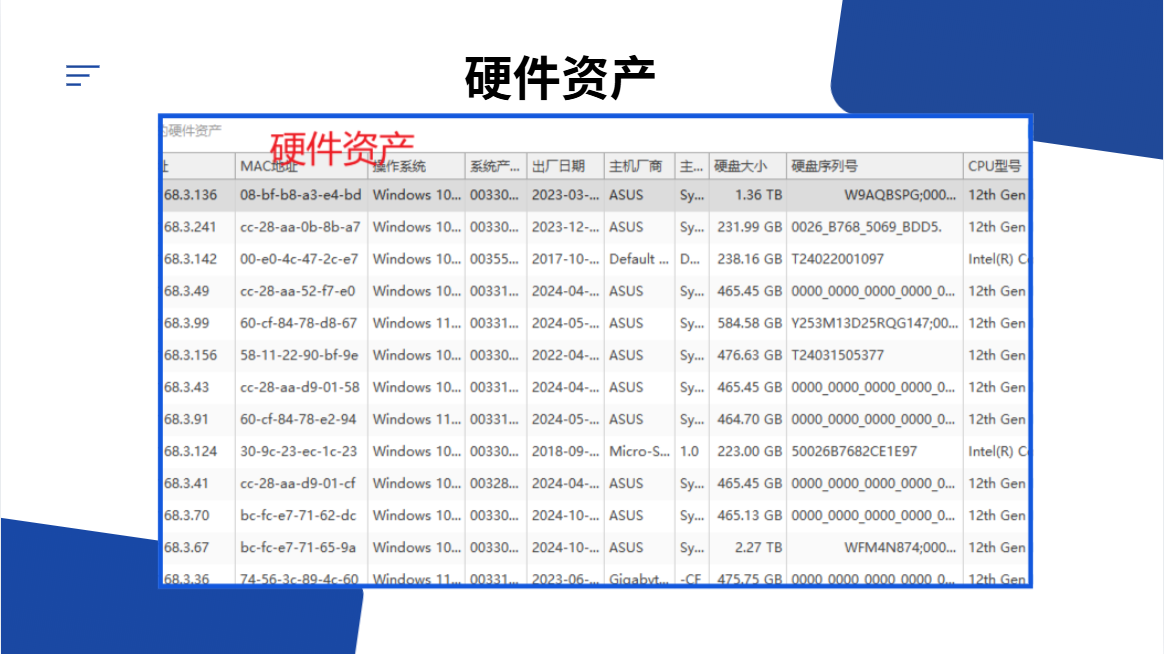Click disk size 584.58 GB cell
Screen dimensions: 1164x654
[749, 323]
